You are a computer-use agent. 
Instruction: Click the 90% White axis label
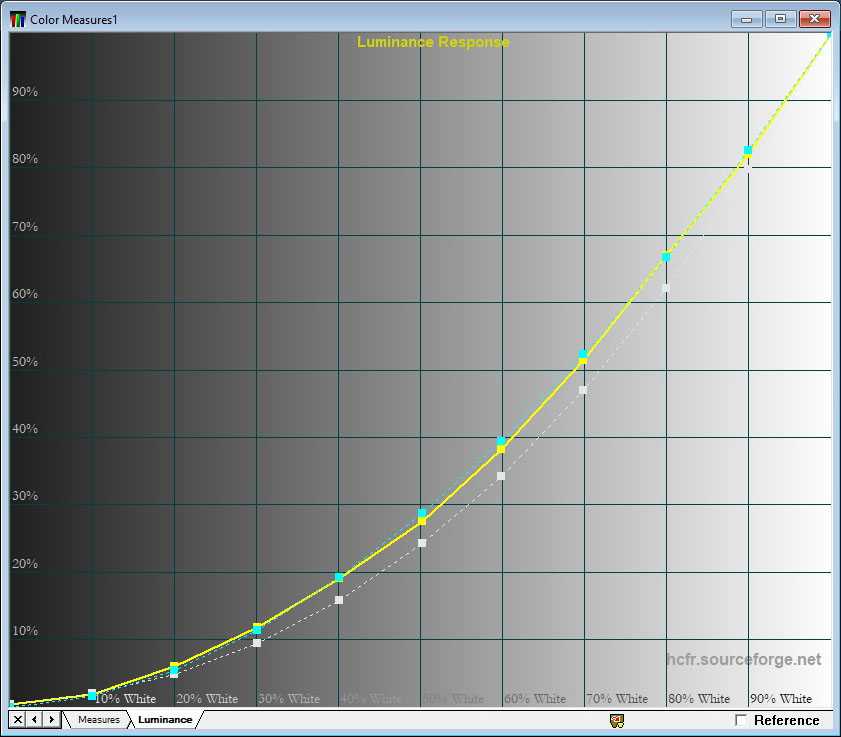780,699
